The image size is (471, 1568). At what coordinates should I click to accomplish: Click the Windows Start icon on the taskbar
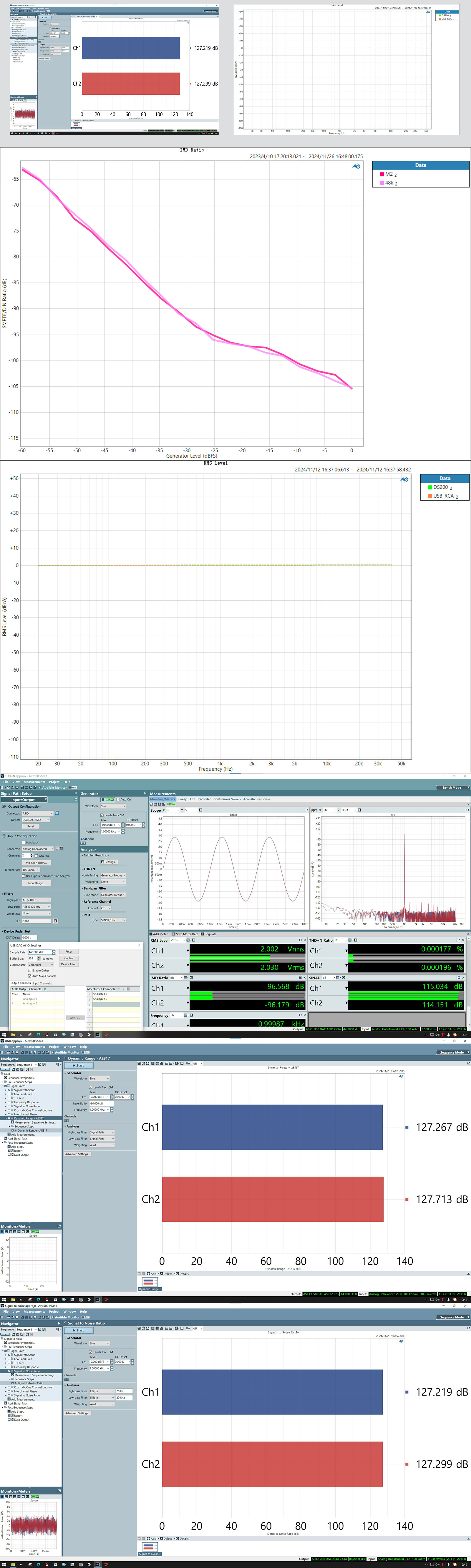pos(4,1035)
